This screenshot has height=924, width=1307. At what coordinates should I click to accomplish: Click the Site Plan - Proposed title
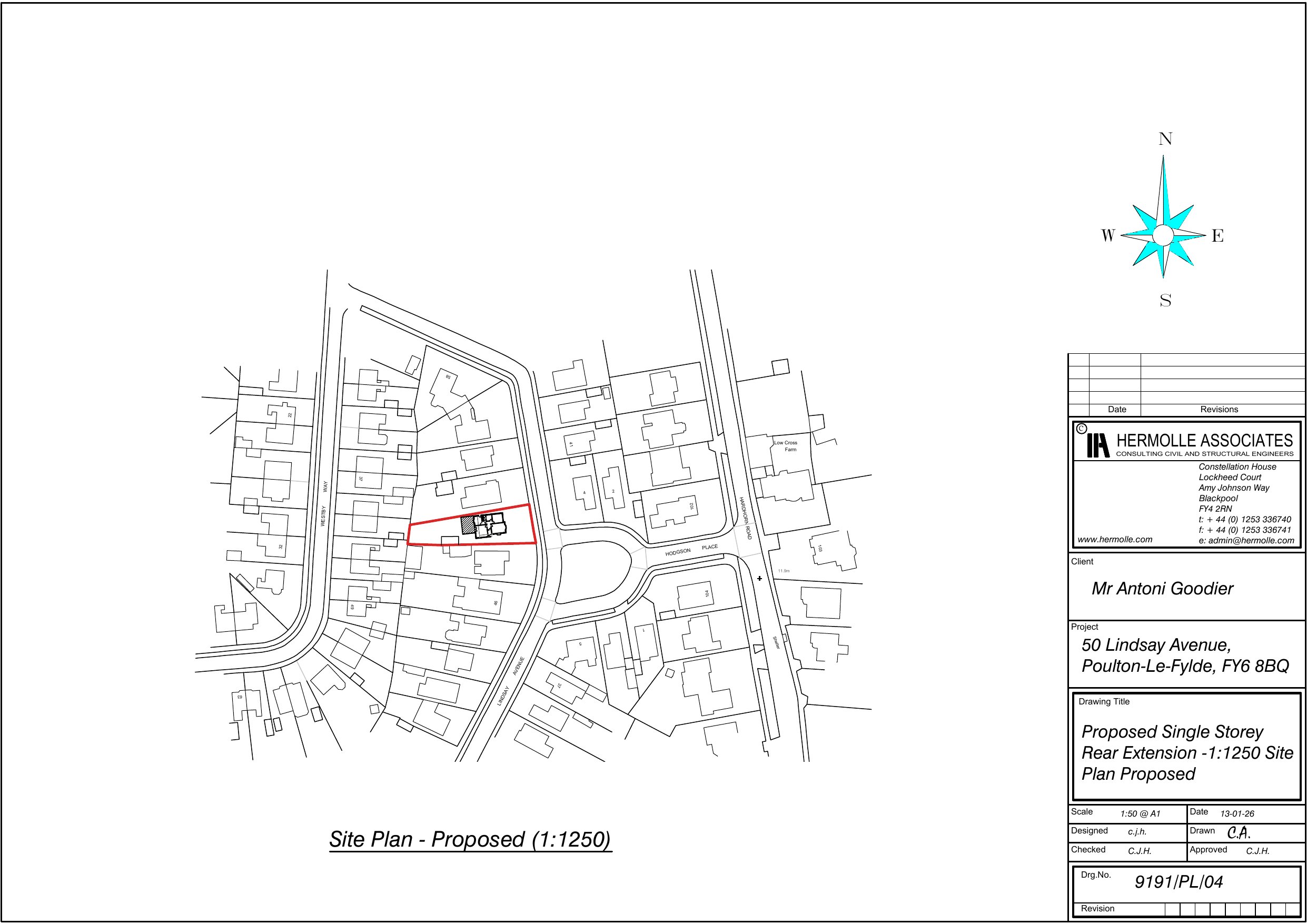point(470,839)
